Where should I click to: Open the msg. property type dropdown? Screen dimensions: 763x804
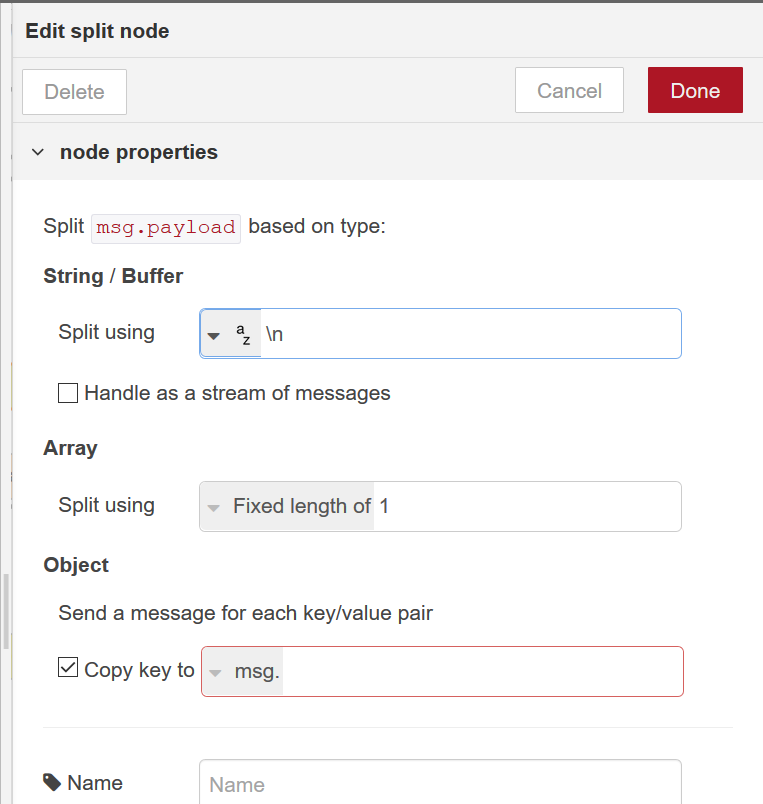[243, 672]
